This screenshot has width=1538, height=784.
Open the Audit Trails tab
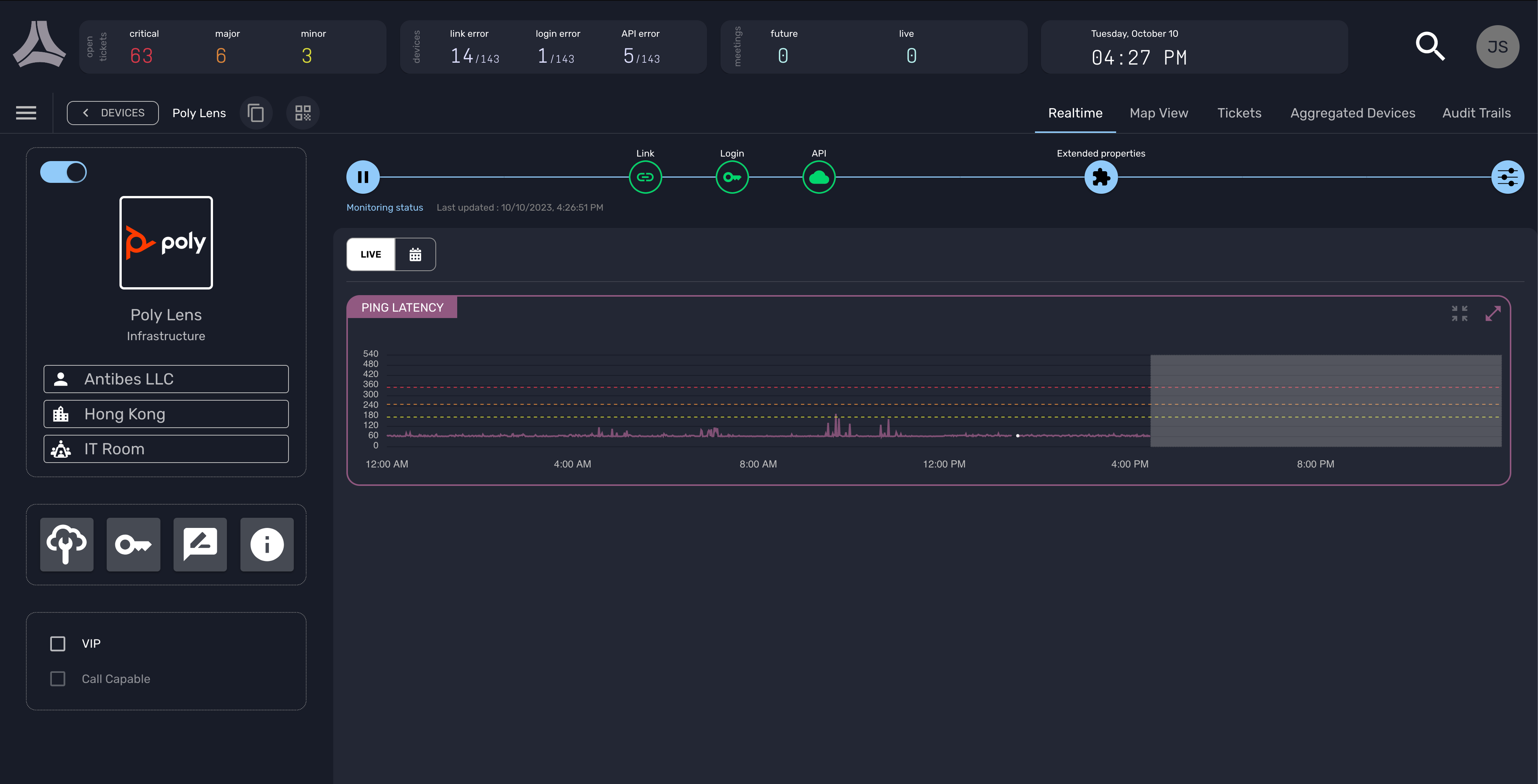click(x=1476, y=113)
